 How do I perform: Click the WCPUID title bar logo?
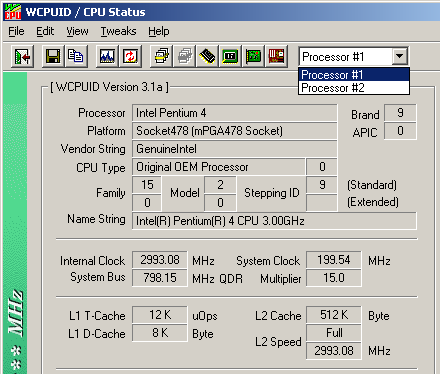[x=13, y=12]
